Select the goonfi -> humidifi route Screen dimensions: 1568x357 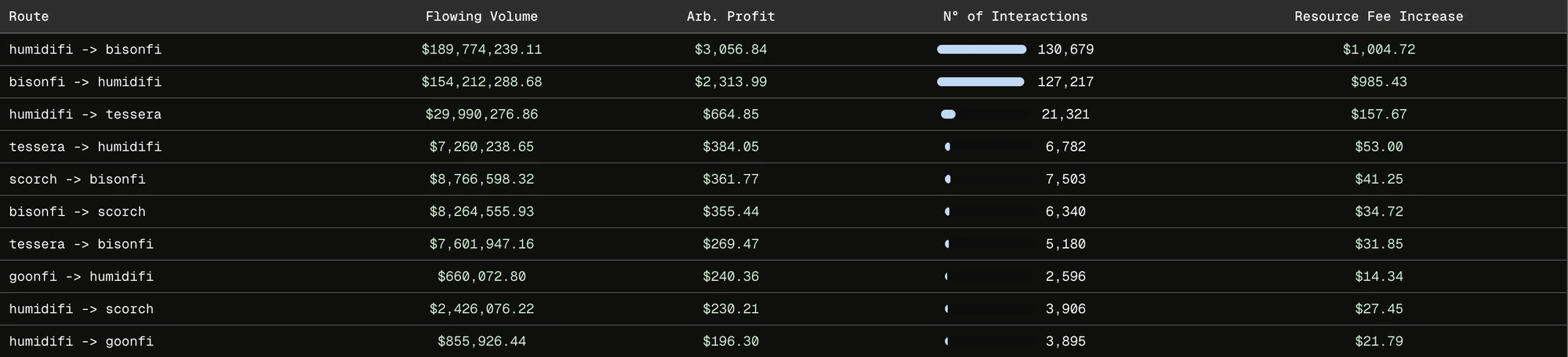(784, 276)
